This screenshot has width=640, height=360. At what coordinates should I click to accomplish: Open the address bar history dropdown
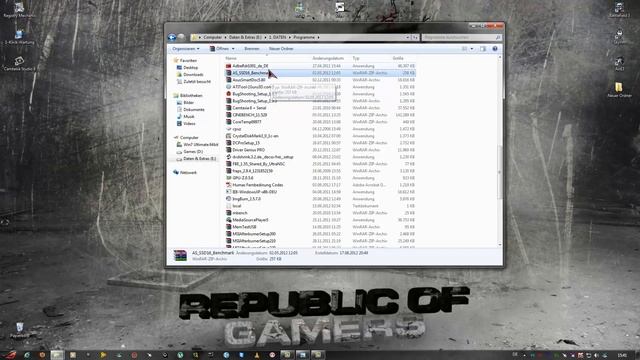pos(407,37)
